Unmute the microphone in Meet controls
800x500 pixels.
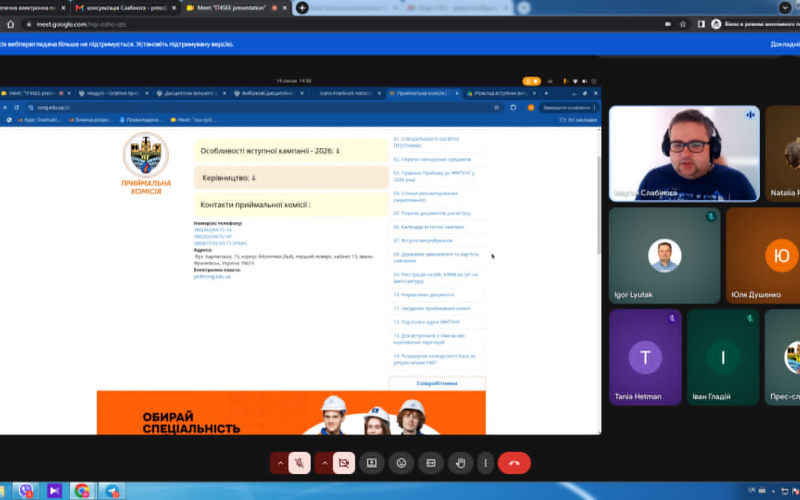(299, 463)
